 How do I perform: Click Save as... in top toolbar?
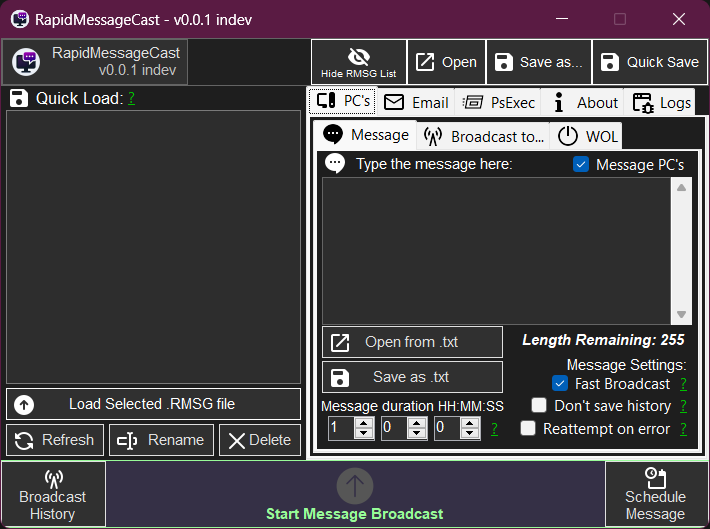click(x=539, y=62)
